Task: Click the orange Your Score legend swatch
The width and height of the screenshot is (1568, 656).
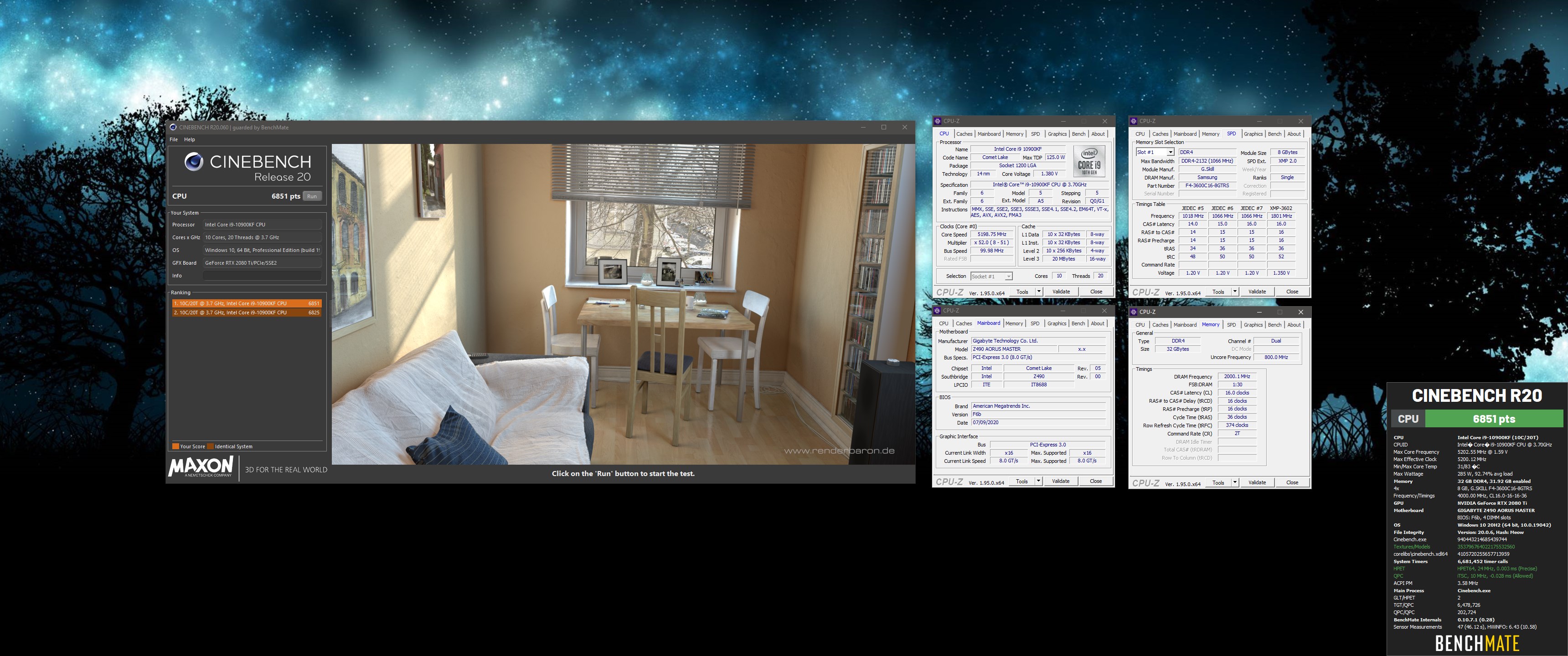Action: coord(176,446)
